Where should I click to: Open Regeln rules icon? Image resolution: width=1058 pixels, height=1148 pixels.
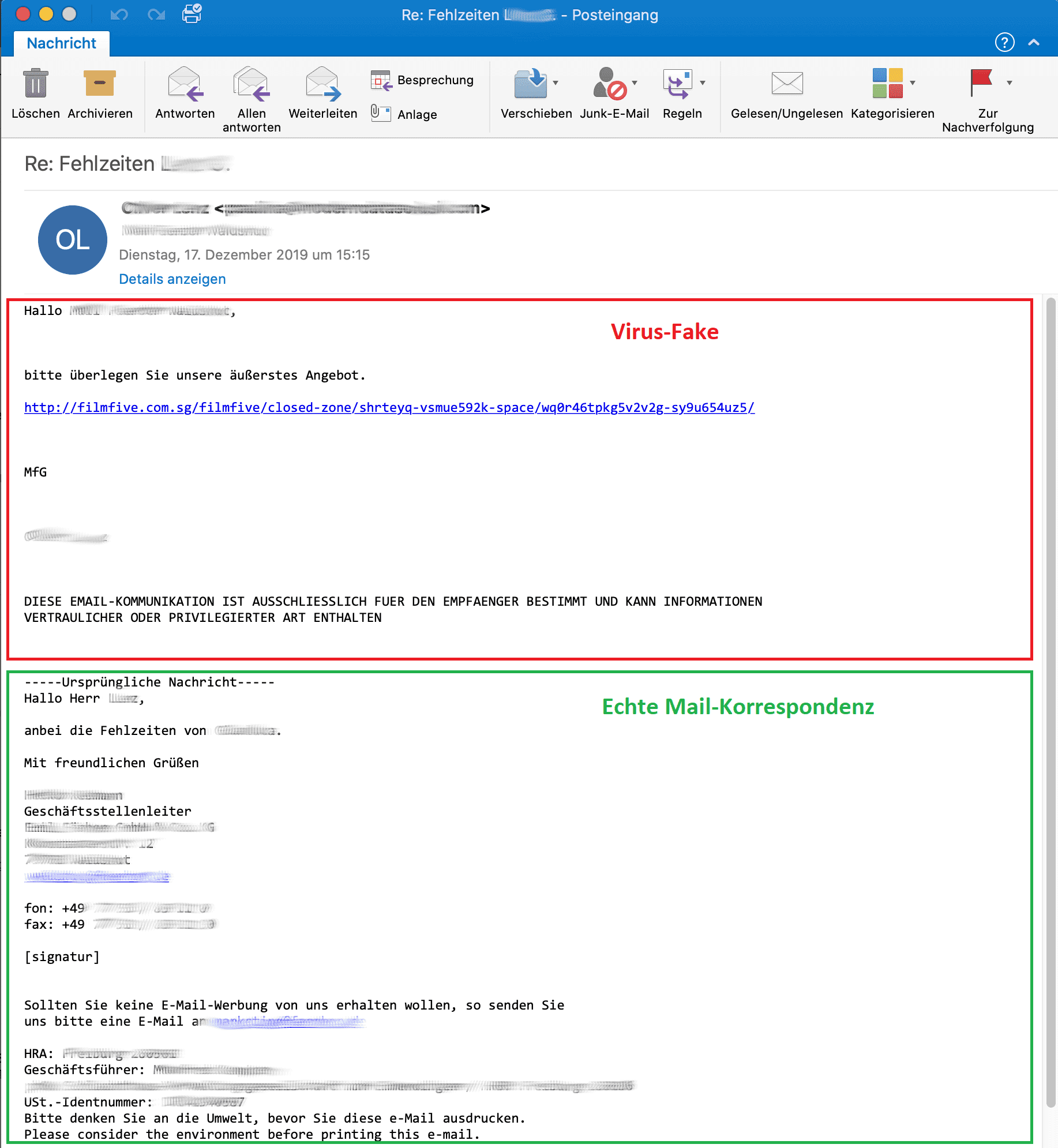[677, 84]
